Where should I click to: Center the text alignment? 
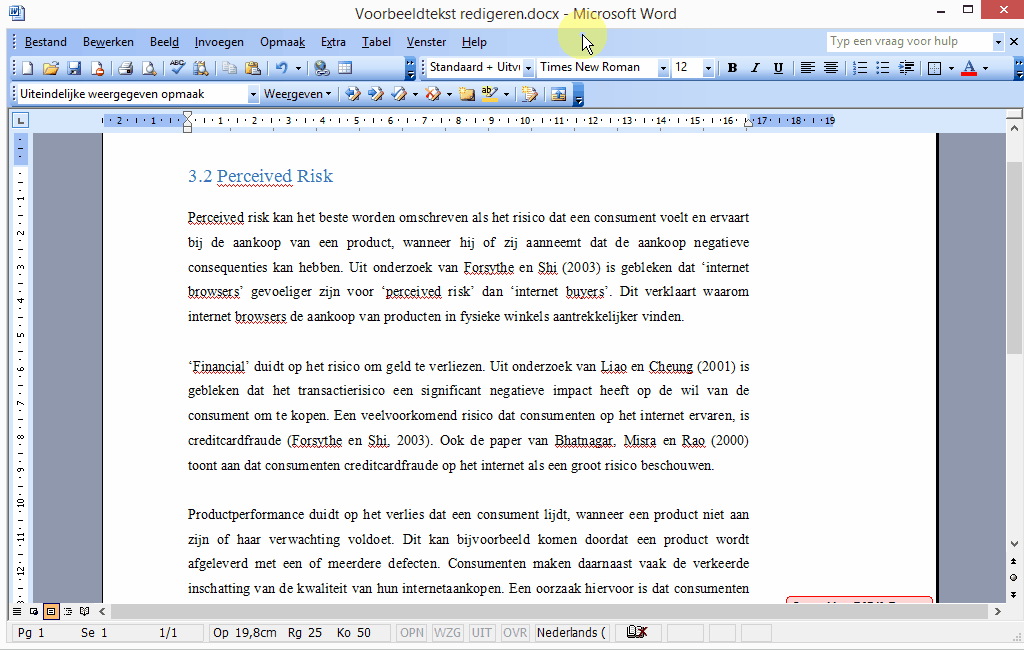coord(831,68)
